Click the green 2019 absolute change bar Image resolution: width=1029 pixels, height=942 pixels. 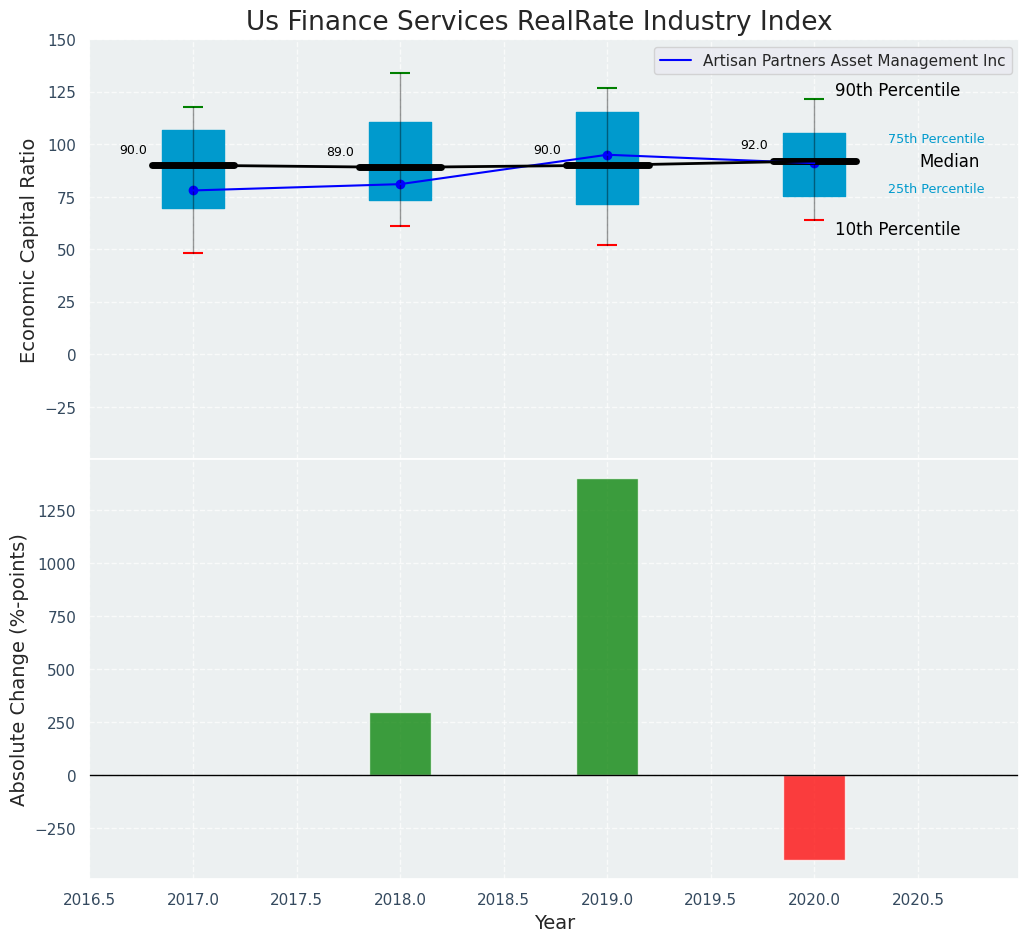[607, 627]
